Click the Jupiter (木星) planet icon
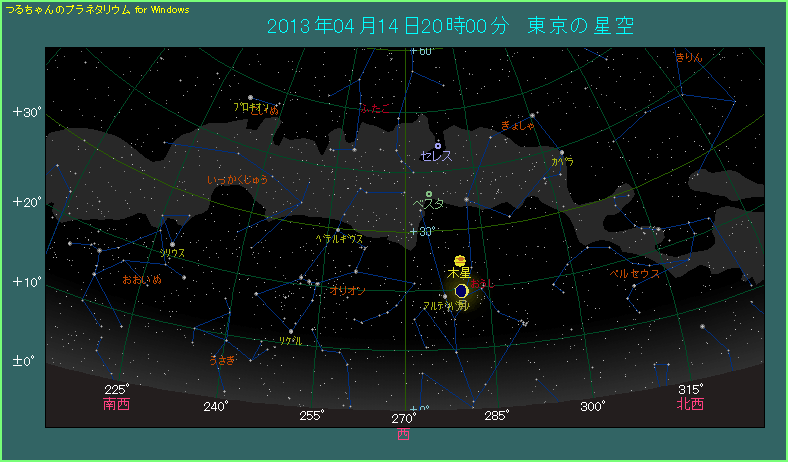The image size is (788, 462). coord(459,261)
